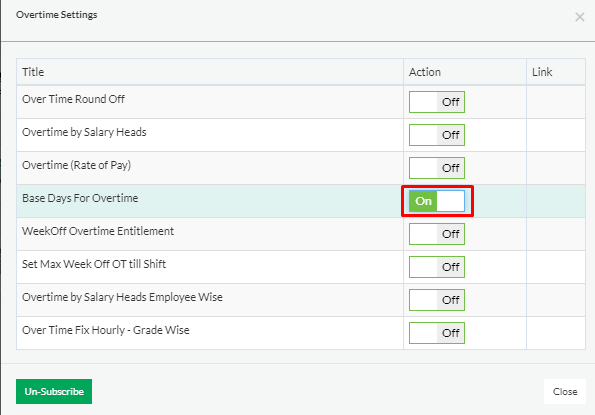Click the Un-Subscribe button
Viewport: 595px width, 415px height.
[x=54, y=391]
